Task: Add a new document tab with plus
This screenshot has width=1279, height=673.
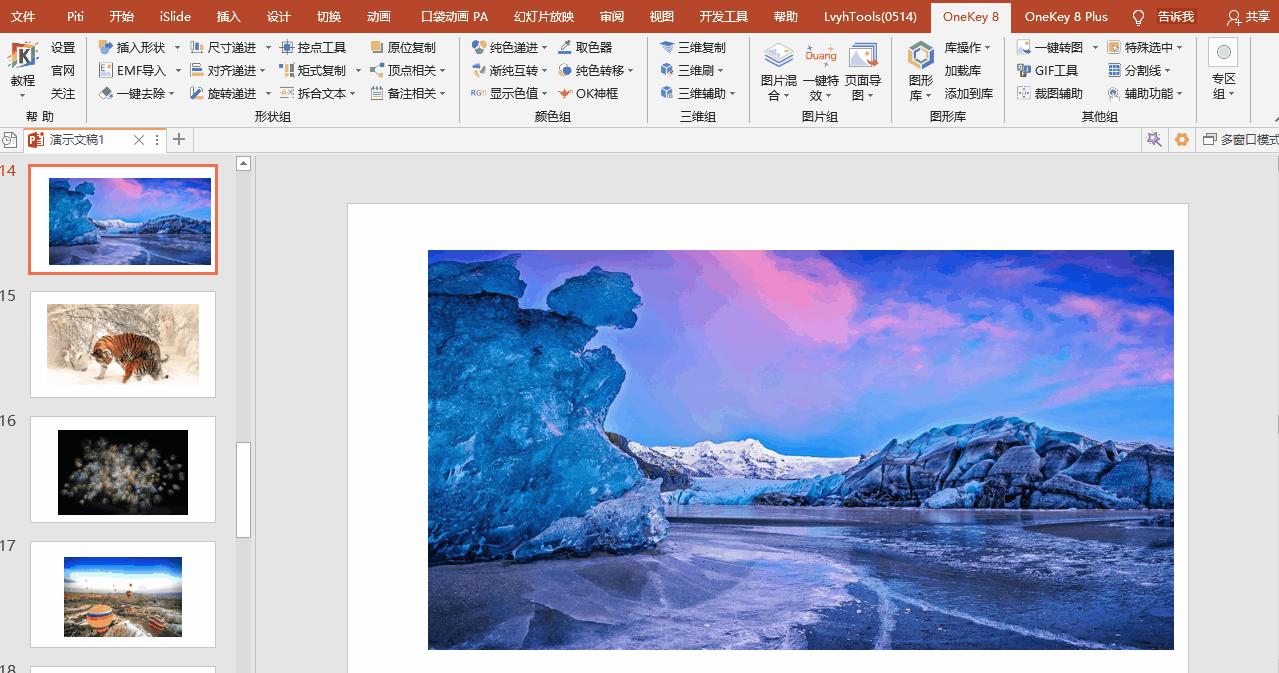Action: (x=179, y=140)
